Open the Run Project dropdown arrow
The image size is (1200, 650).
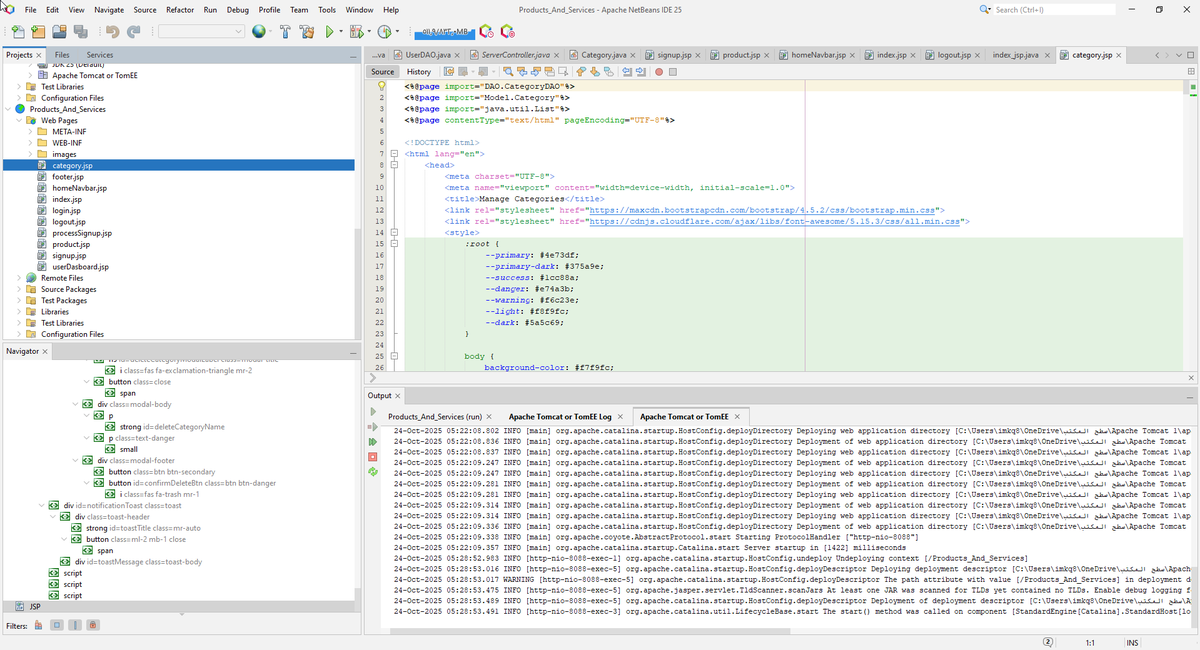[x=341, y=32]
